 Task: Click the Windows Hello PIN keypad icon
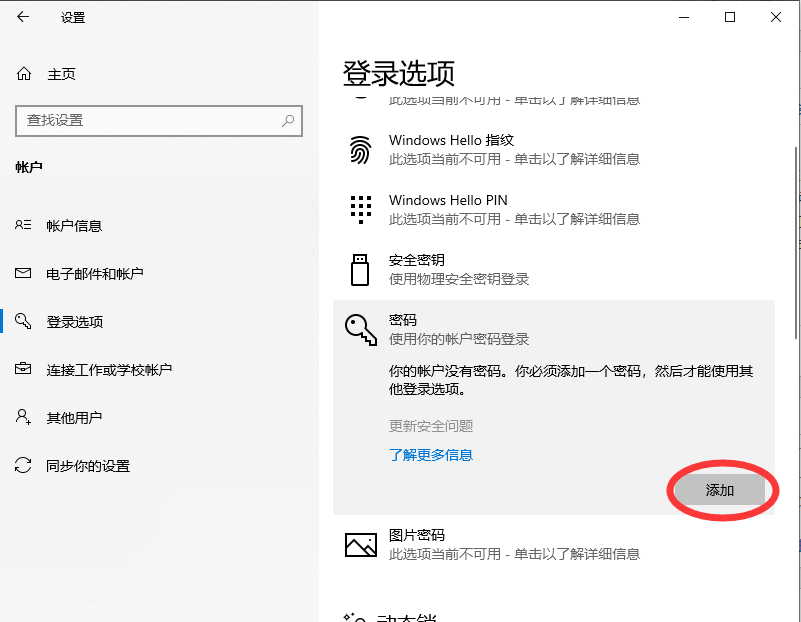coord(361,209)
